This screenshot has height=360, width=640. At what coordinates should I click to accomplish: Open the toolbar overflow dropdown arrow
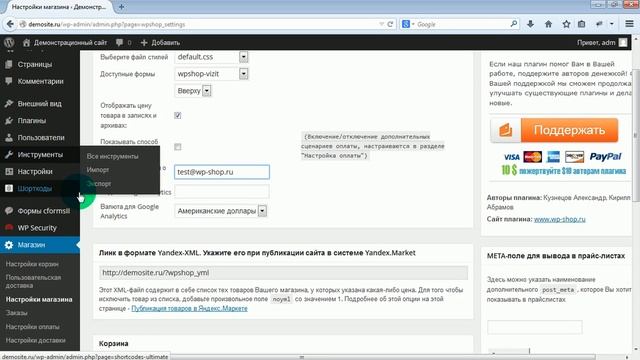pos(611,24)
